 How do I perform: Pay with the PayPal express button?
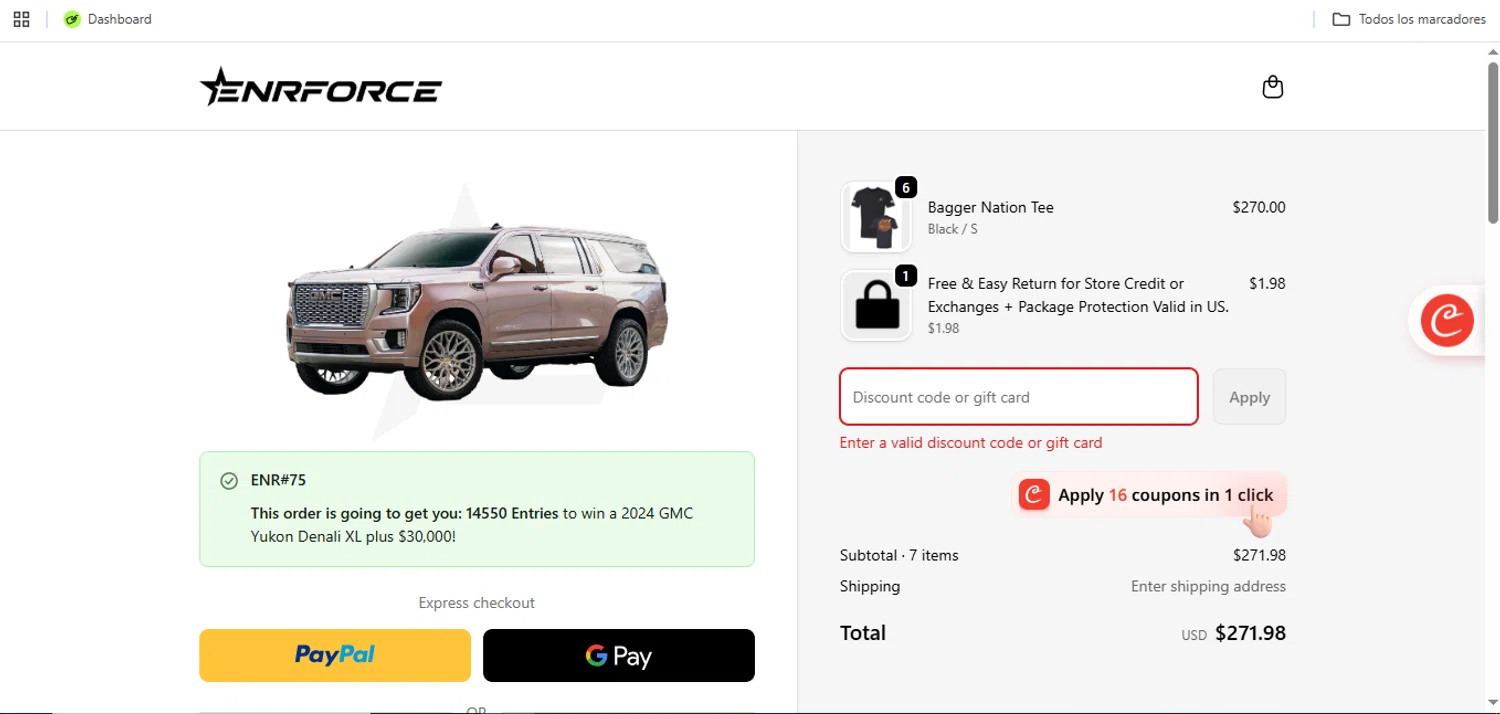click(335, 655)
